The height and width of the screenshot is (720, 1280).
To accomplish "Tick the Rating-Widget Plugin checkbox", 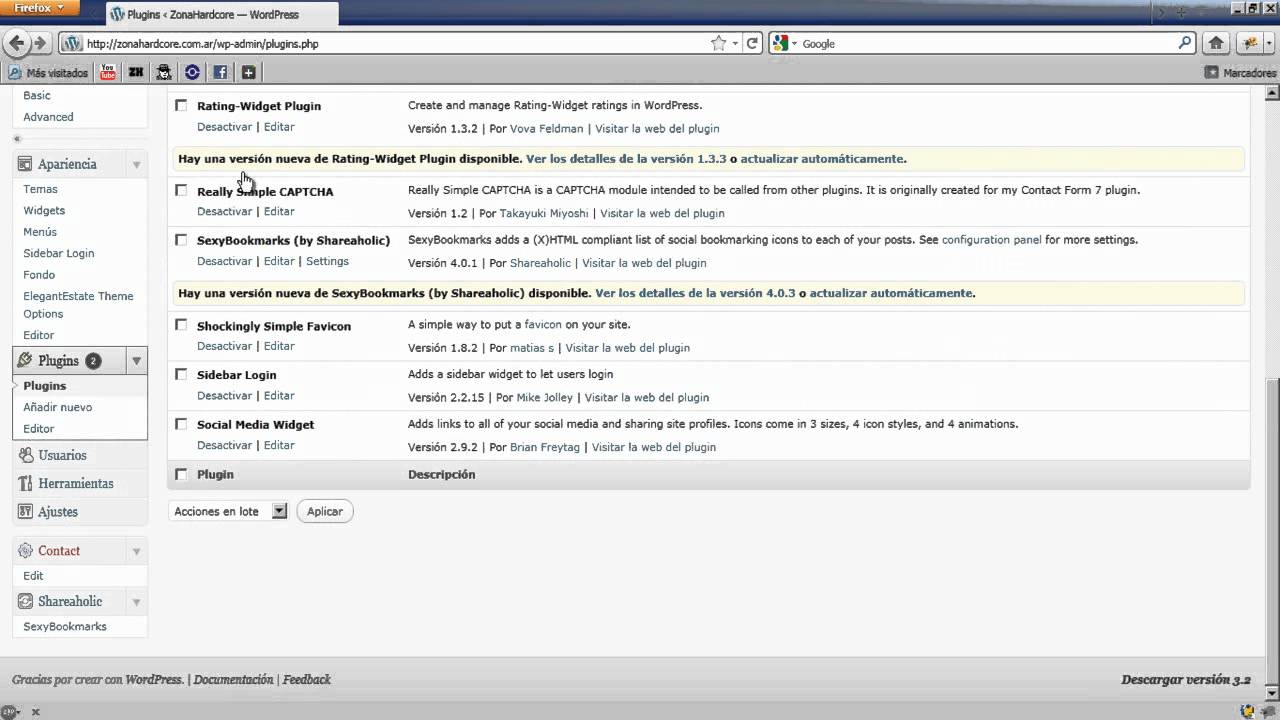I will 181,105.
